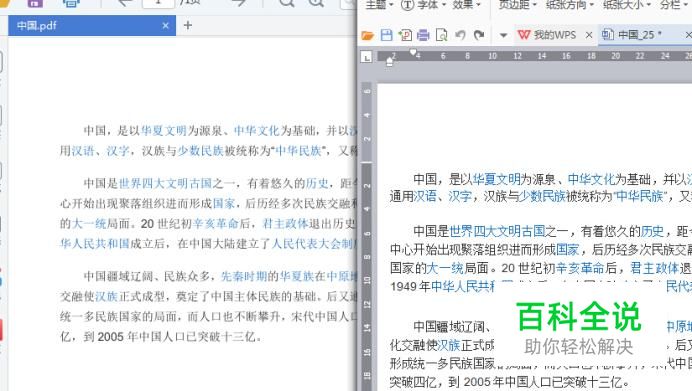Image resolution: width=692 pixels, height=391 pixels.
Task: Open 汉字 link in the WPS document
Action: [x=460, y=196]
